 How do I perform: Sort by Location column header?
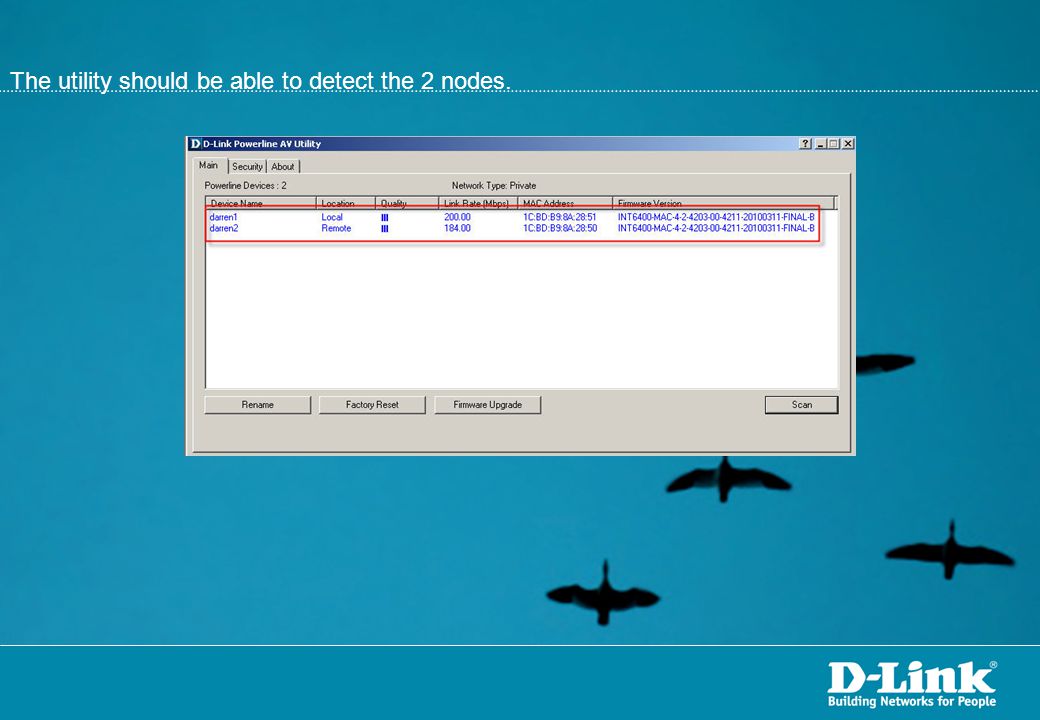[x=346, y=202]
